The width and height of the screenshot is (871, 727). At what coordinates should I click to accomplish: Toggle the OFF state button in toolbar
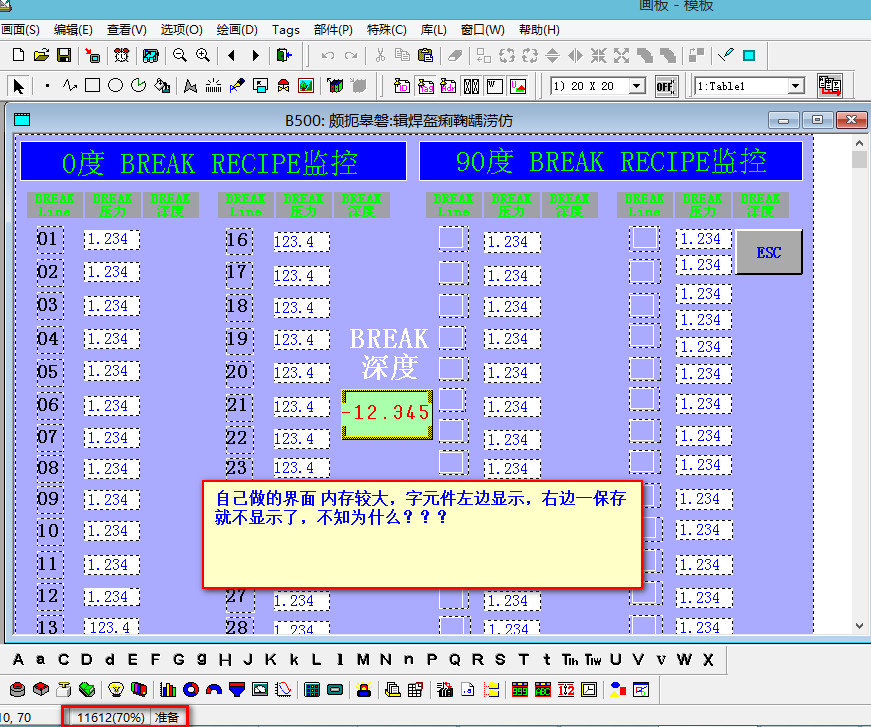point(665,86)
